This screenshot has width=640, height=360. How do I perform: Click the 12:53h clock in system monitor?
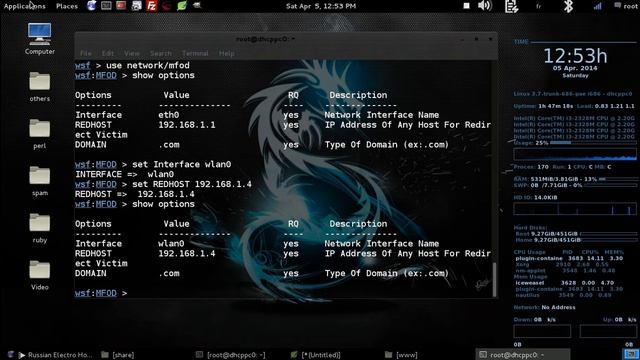tap(575, 56)
